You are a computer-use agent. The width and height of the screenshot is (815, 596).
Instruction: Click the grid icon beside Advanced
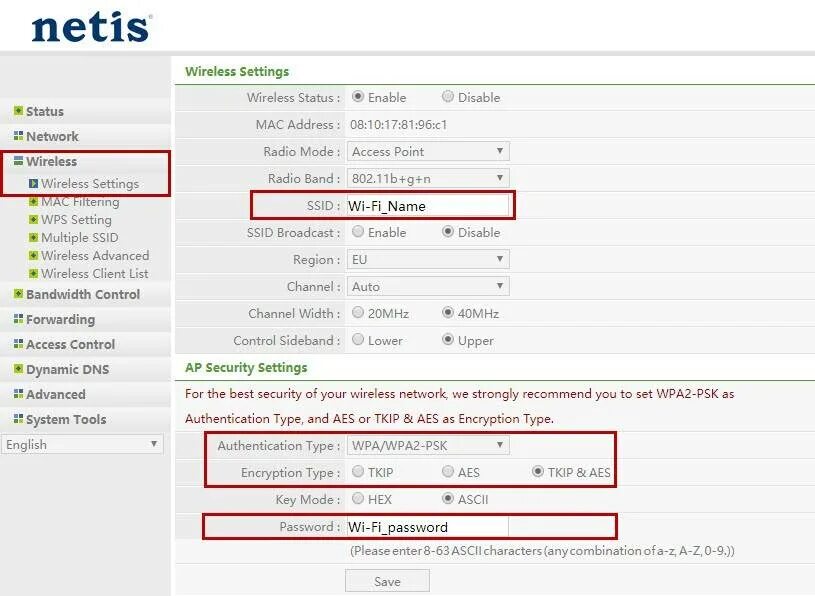18,393
